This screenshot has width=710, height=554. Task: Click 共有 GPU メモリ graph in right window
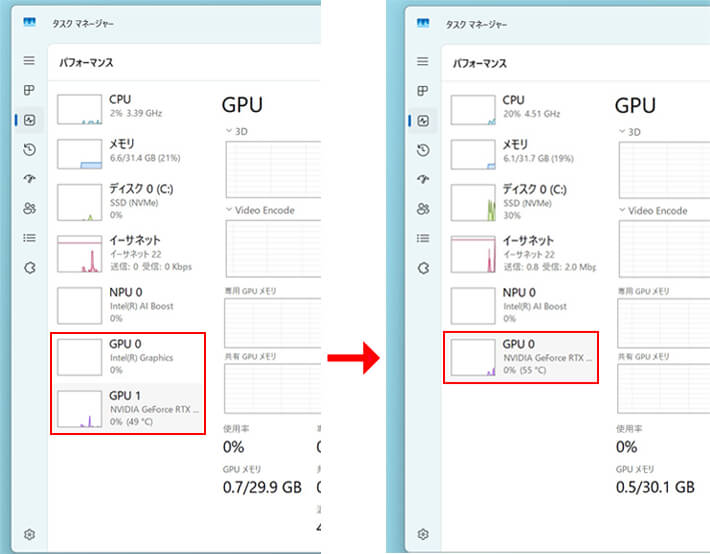pyautogui.click(x=663, y=389)
